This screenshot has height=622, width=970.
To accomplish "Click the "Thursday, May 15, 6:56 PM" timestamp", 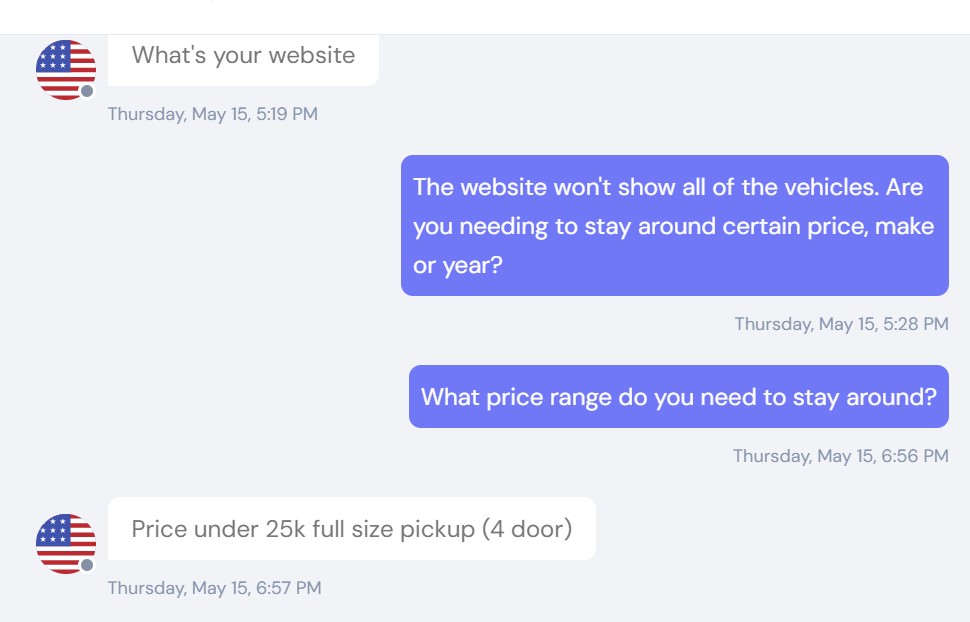I will [841, 456].
